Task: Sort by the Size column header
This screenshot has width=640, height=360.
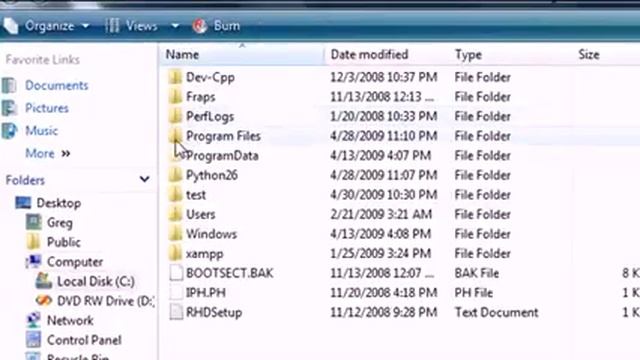Action: [x=589, y=55]
